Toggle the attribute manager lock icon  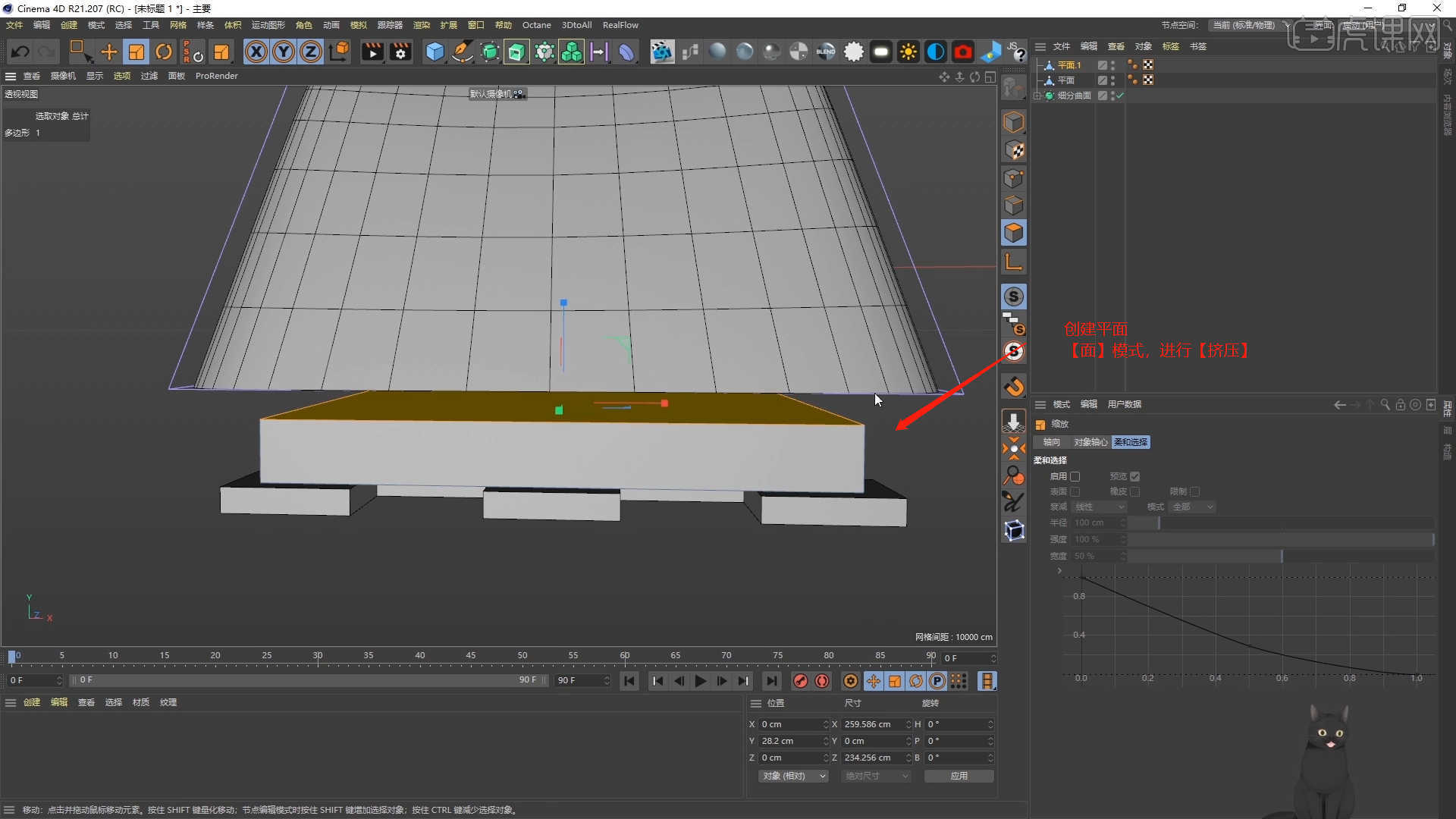(1401, 405)
